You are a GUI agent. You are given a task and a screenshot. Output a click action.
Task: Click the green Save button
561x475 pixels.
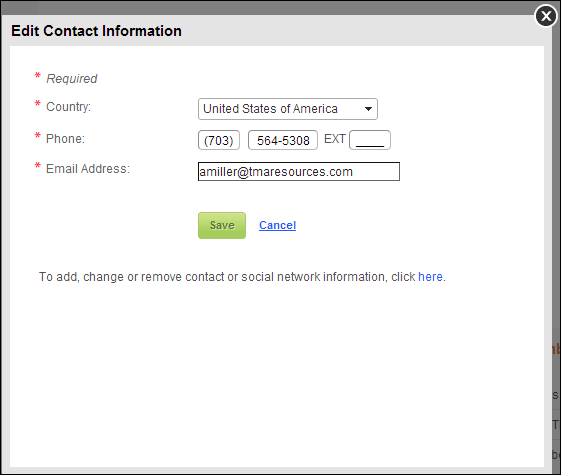(x=222, y=225)
